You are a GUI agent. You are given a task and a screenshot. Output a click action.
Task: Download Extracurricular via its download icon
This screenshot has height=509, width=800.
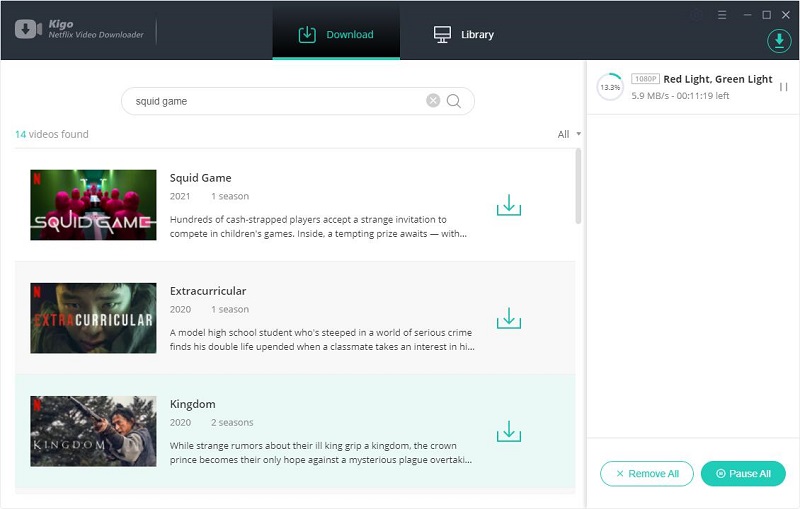(509, 318)
